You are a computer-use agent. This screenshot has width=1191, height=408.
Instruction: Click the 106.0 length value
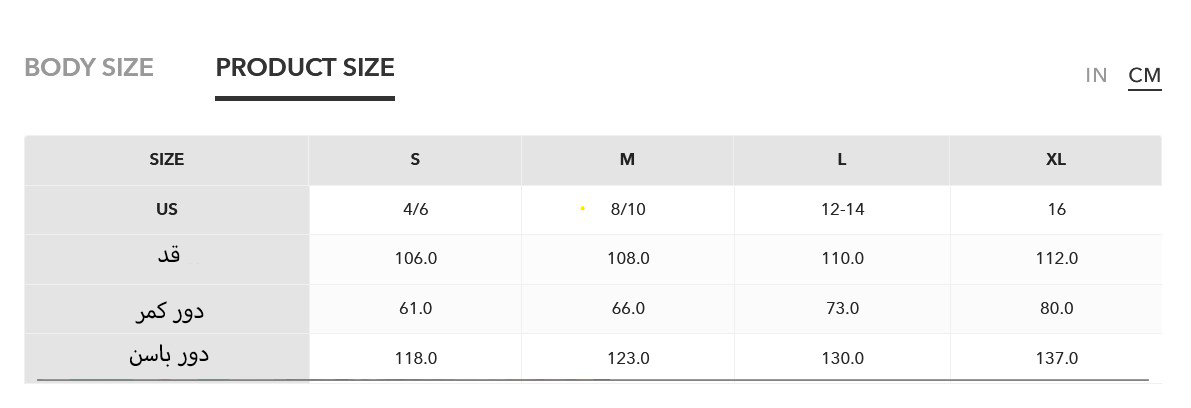point(415,259)
